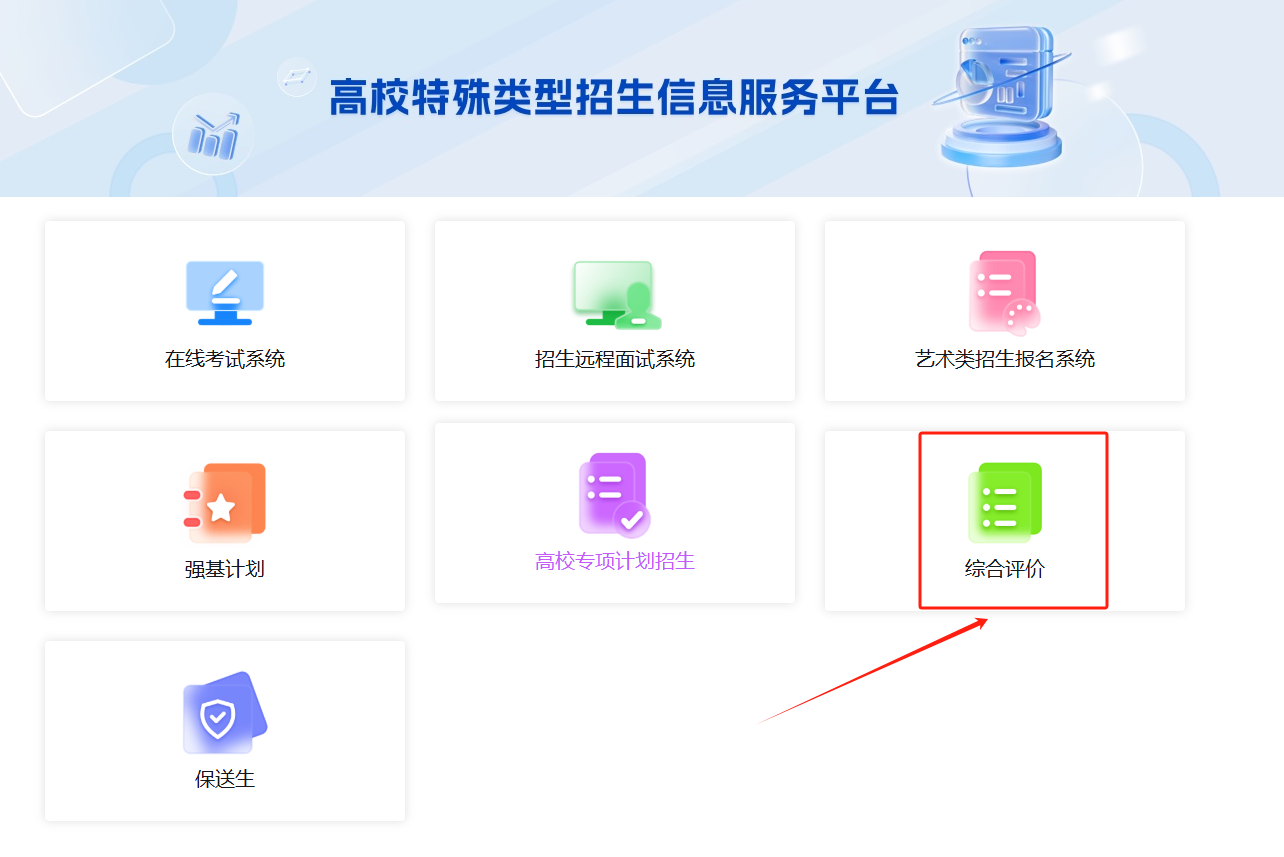Screen dimensions: 1284x857
Task: Click the green list icon for 综合评价
Action: [x=1005, y=502]
